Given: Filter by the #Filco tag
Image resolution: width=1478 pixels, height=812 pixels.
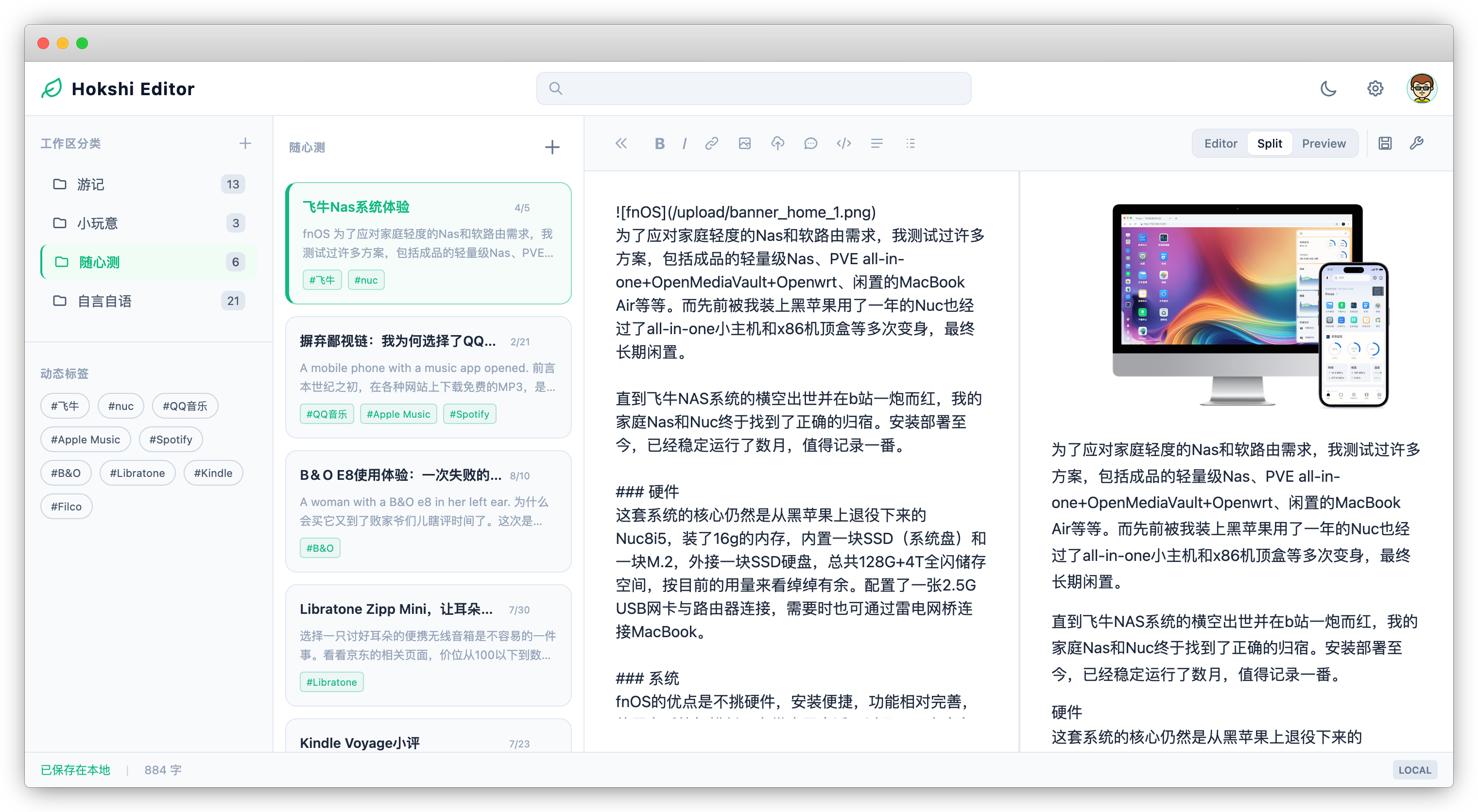Looking at the screenshot, I should point(66,507).
